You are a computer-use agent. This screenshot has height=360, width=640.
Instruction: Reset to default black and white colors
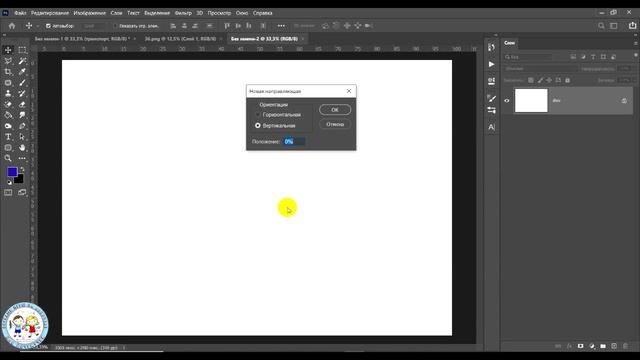click(9, 182)
